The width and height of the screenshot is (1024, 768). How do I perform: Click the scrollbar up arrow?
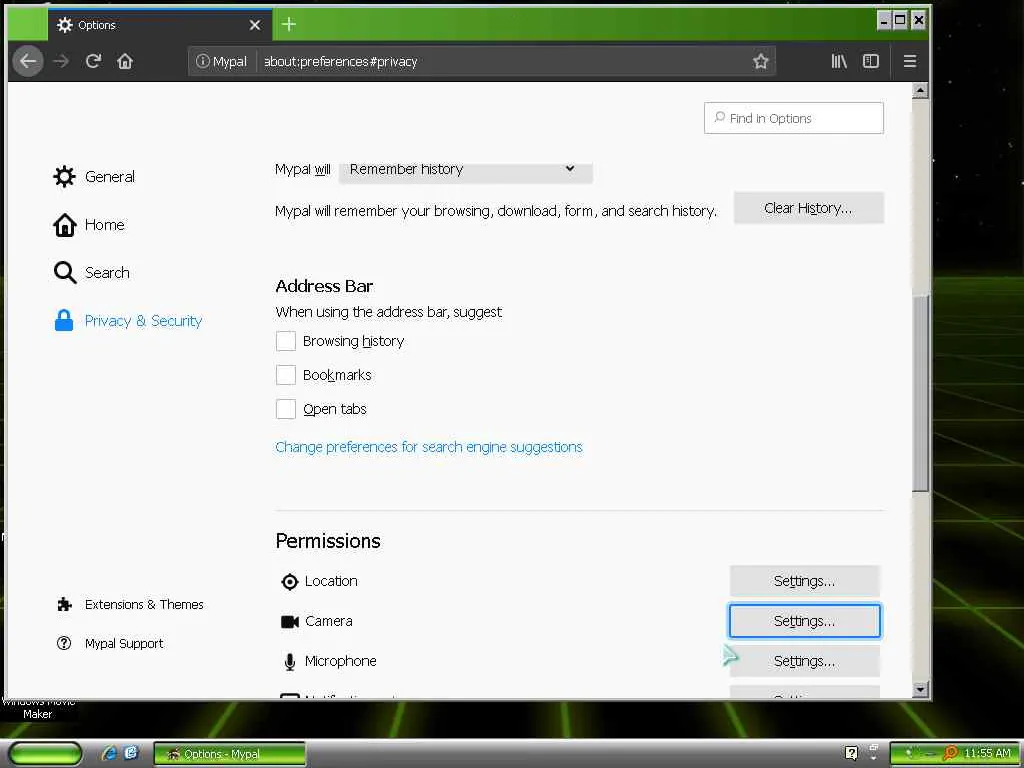click(920, 91)
